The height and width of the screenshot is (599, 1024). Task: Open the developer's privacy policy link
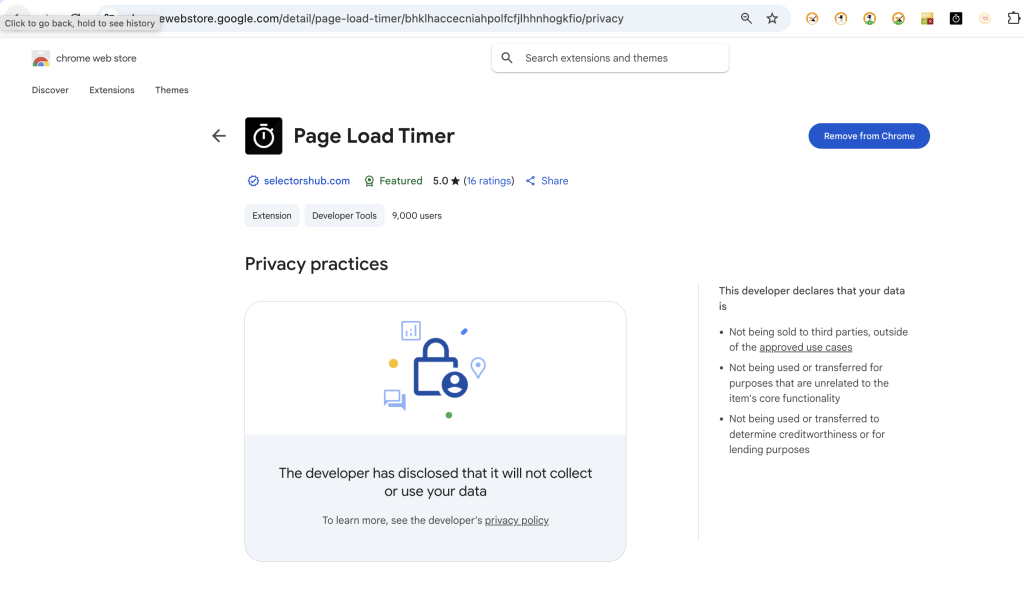(516, 520)
